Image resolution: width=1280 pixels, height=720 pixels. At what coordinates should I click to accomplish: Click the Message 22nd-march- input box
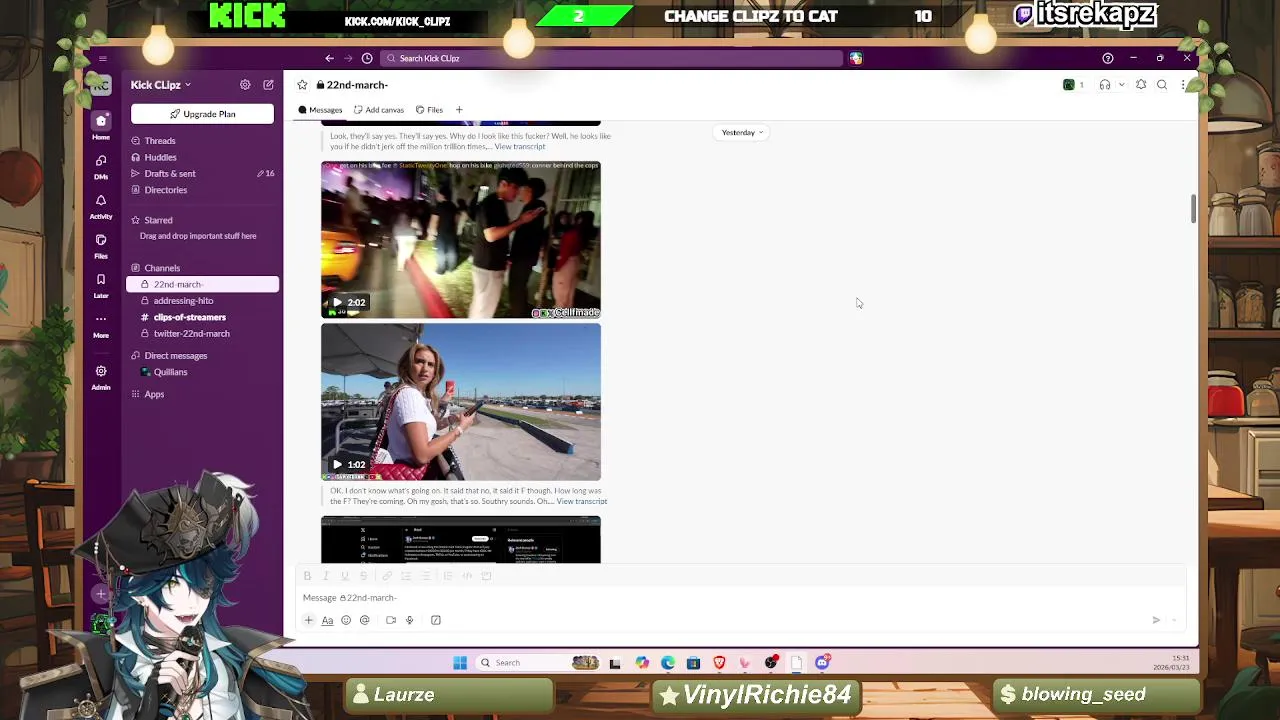(740, 598)
